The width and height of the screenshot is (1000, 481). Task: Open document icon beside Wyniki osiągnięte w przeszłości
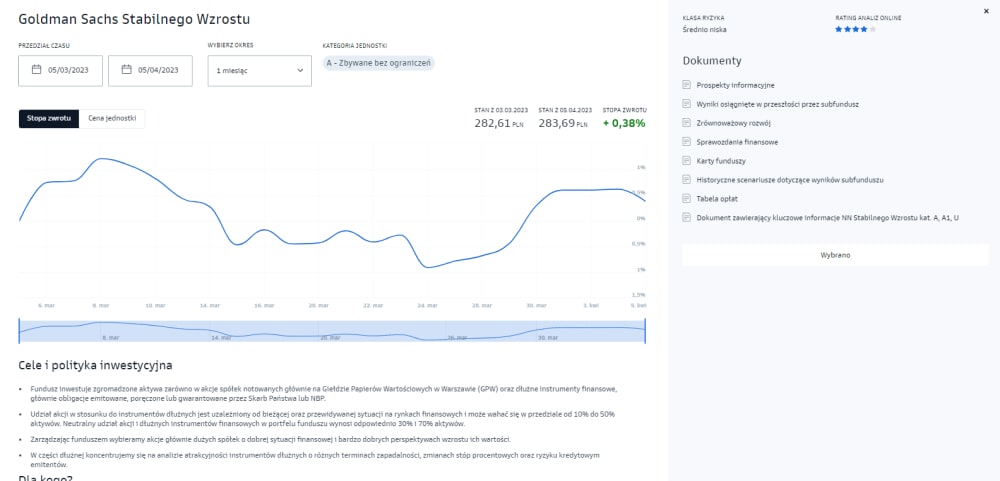[x=687, y=103]
